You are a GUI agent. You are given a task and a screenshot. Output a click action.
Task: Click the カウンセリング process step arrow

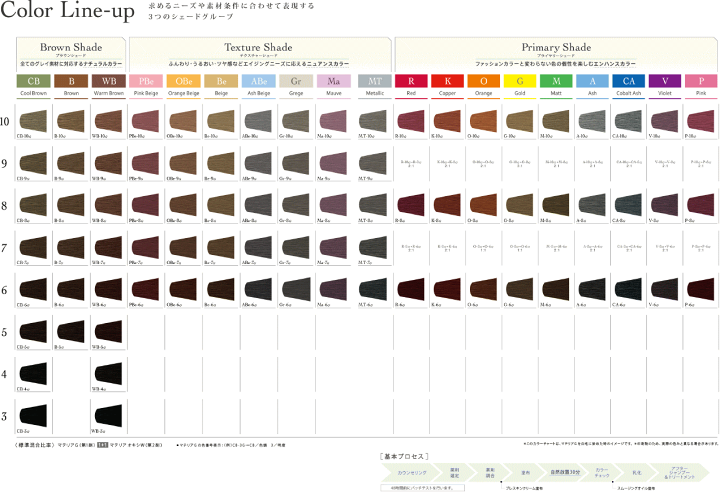(410, 472)
